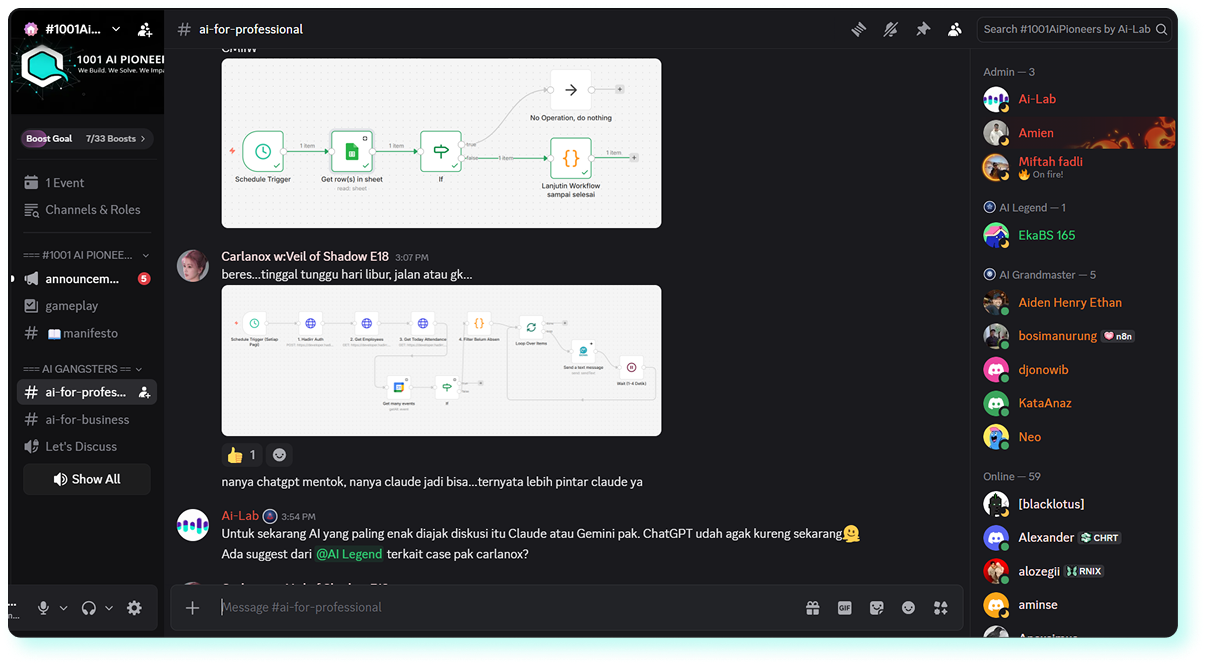Click the role badge beside Ai-Lab's name in chat
The image size is (1206, 666).
click(270, 516)
